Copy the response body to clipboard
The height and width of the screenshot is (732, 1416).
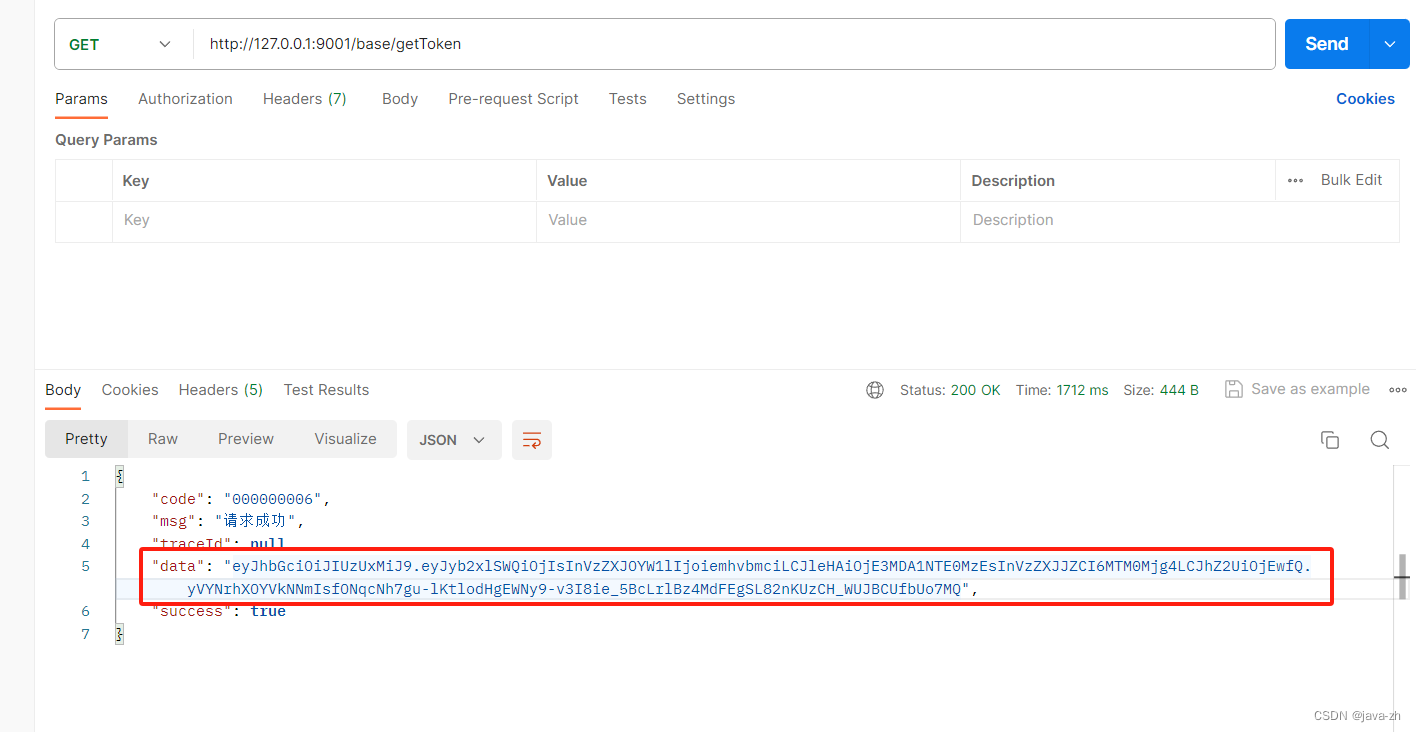click(x=1330, y=440)
